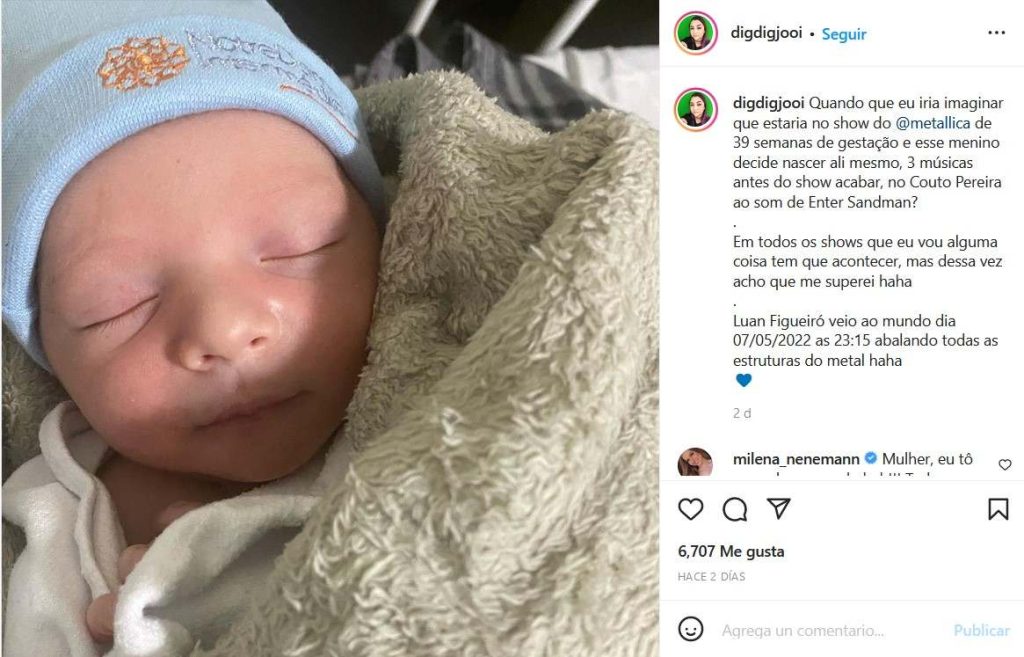Click digdigjooi profile avatar in header

pos(696,33)
